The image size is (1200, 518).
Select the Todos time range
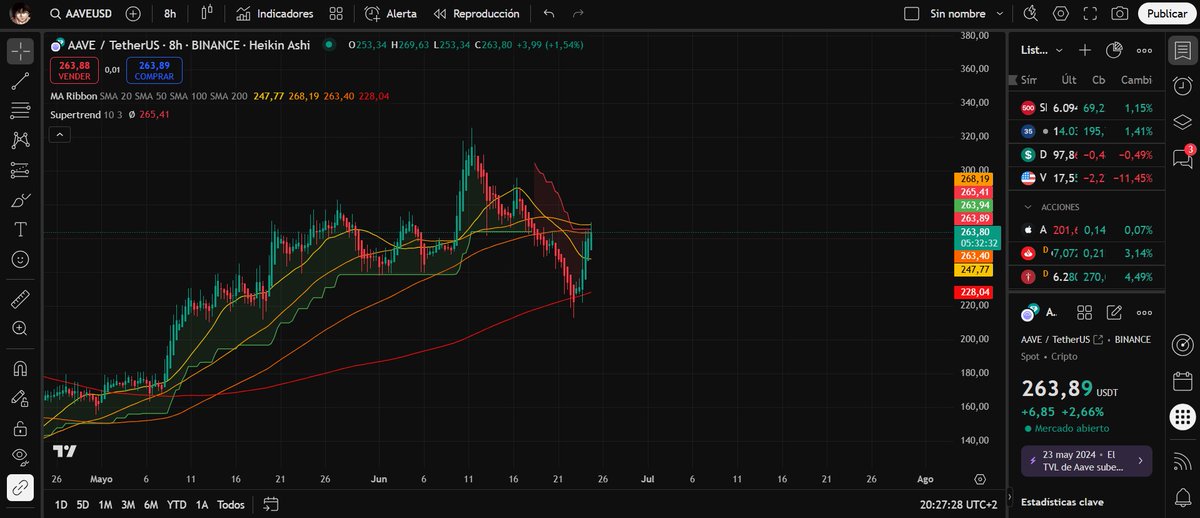[230, 505]
